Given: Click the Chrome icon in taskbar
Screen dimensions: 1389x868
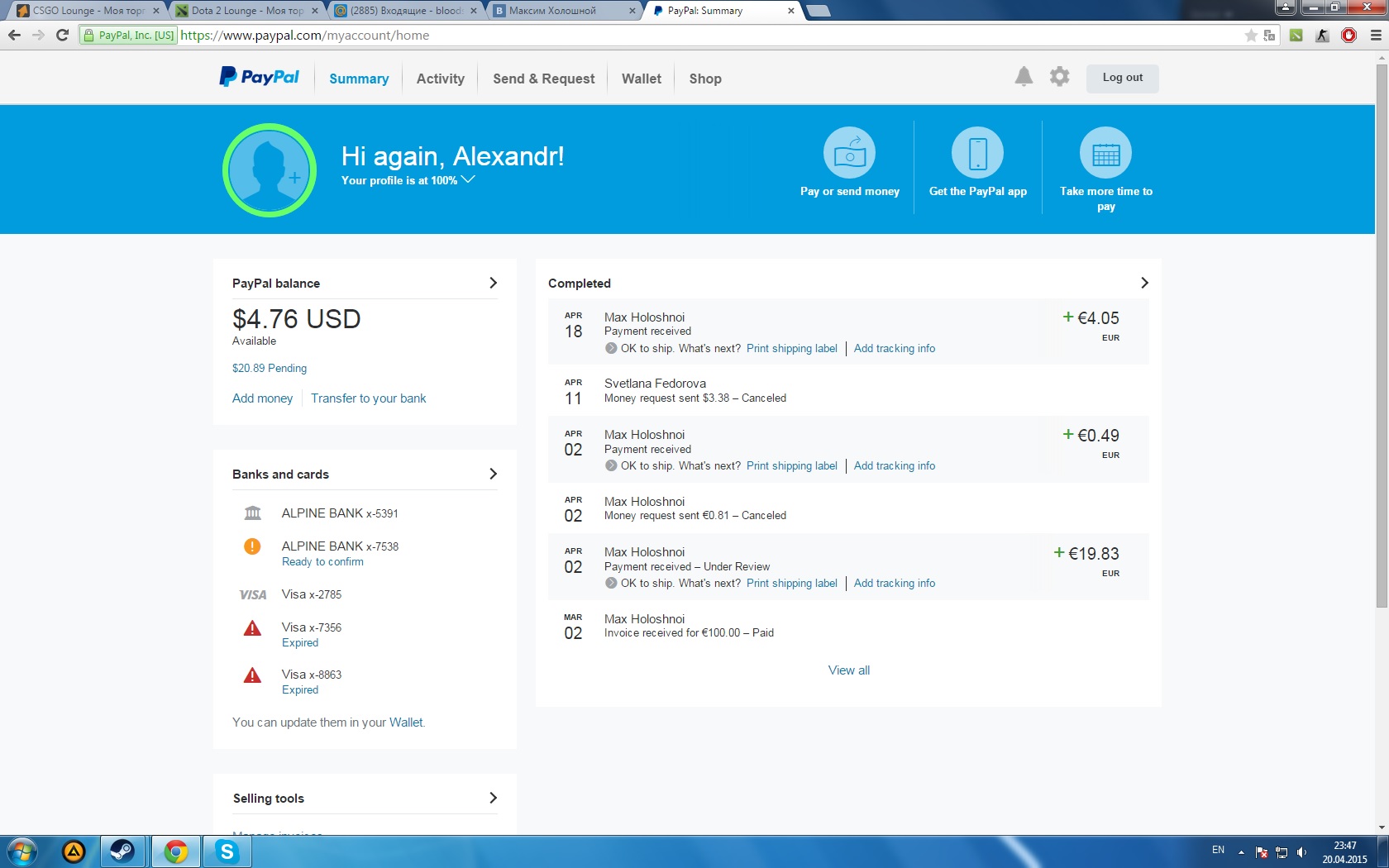Looking at the screenshot, I should (175, 851).
